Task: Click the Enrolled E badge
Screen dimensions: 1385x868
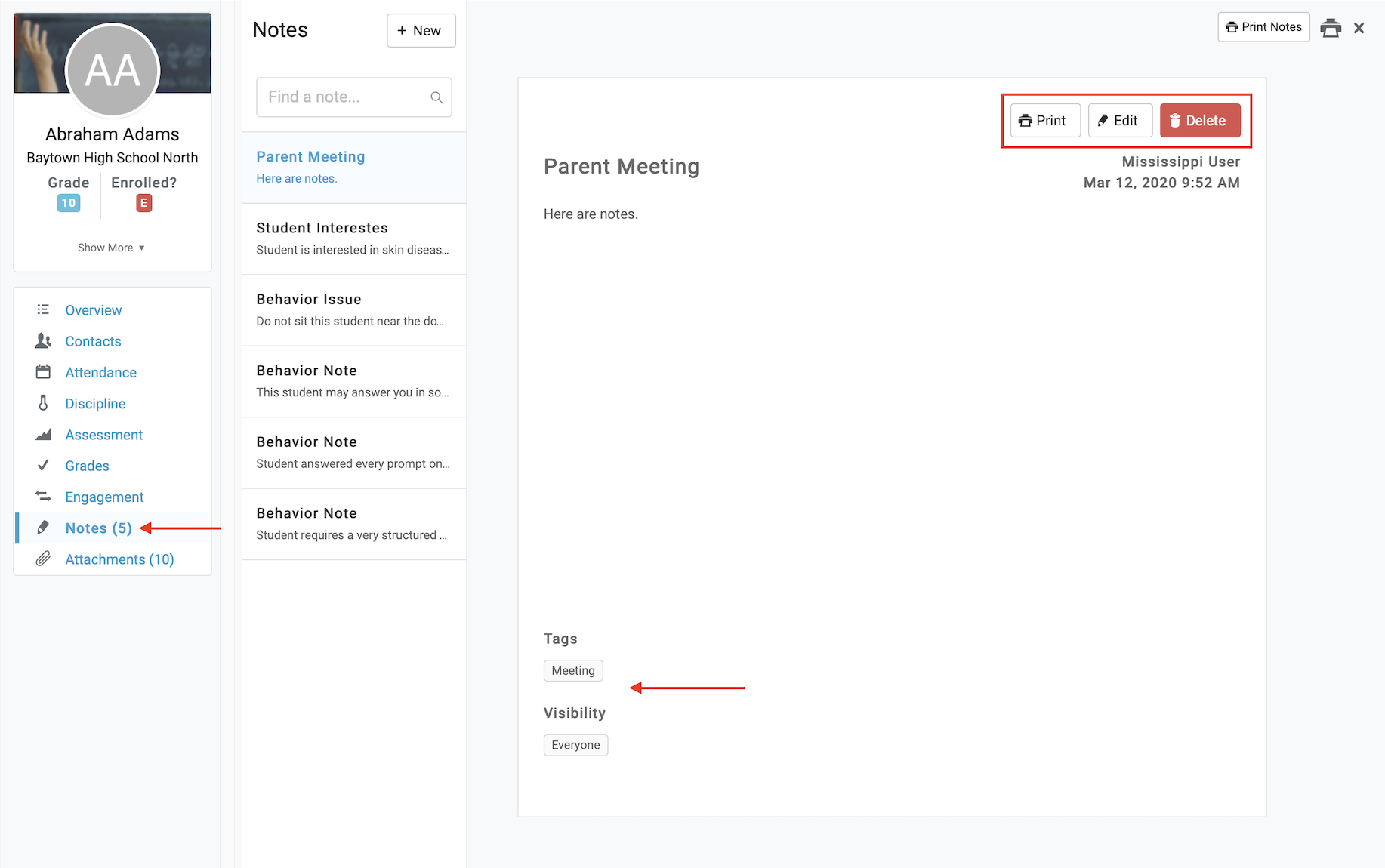Action: pos(144,203)
